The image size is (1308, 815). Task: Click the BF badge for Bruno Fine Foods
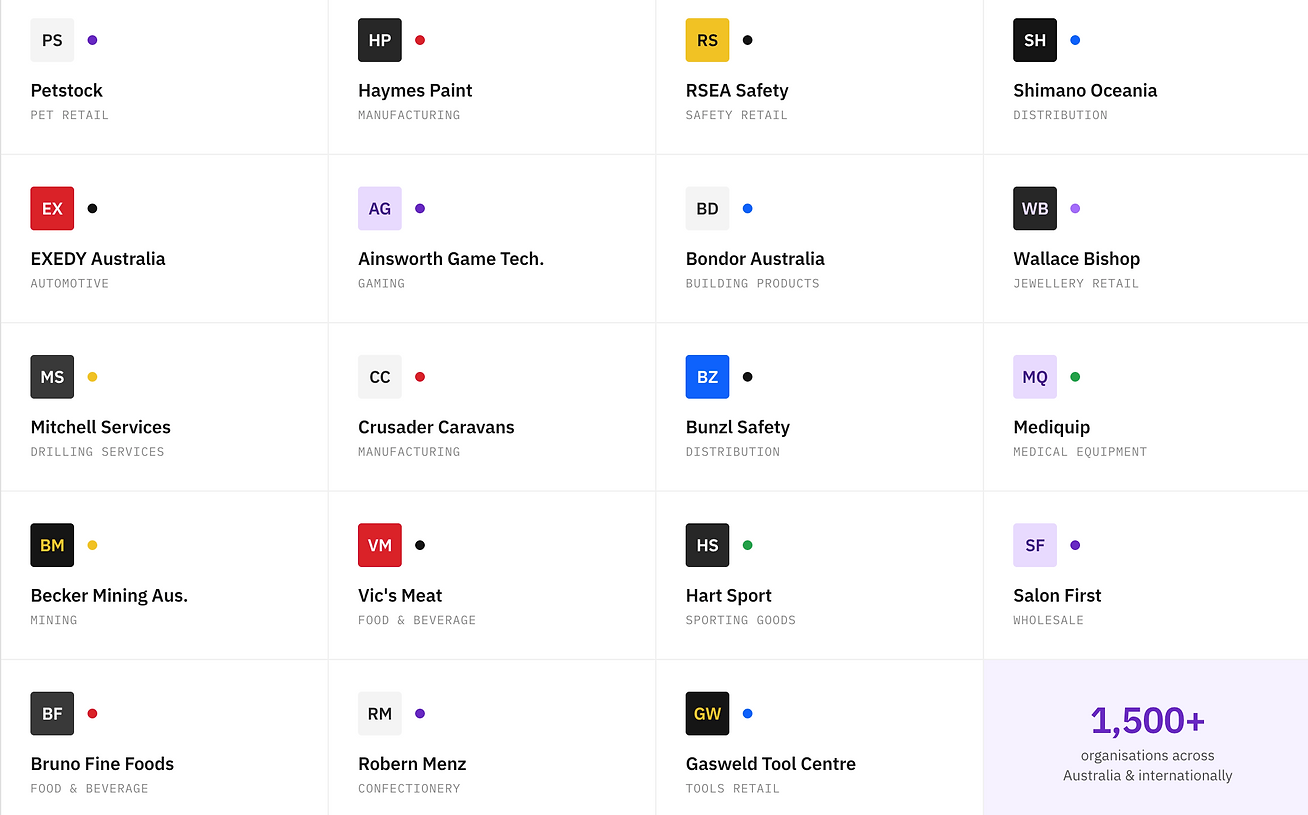coord(52,713)
